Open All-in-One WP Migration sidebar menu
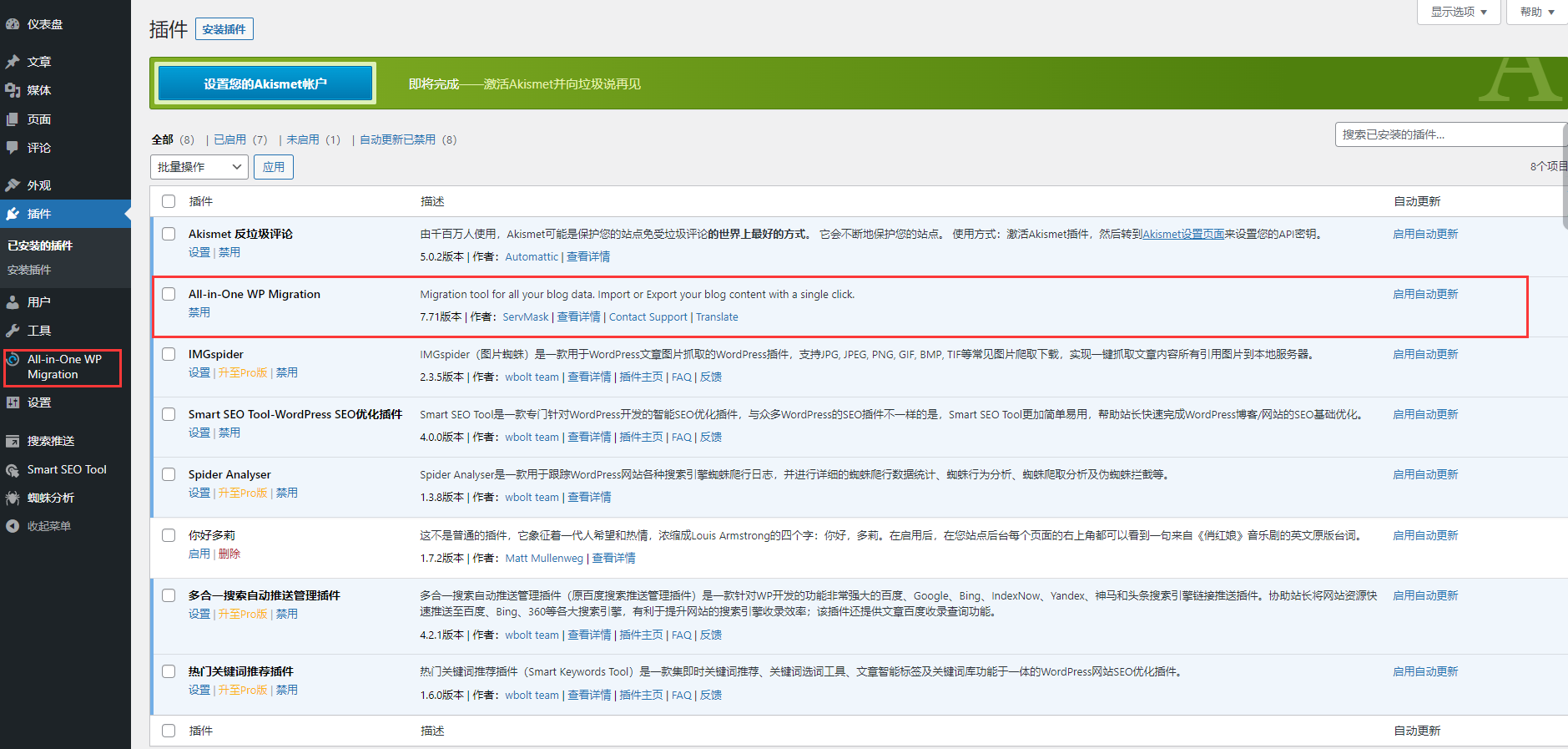Image resolution: width=1568 pixels, height=749 pixels. pyautogui.click(x=64, y=367)
